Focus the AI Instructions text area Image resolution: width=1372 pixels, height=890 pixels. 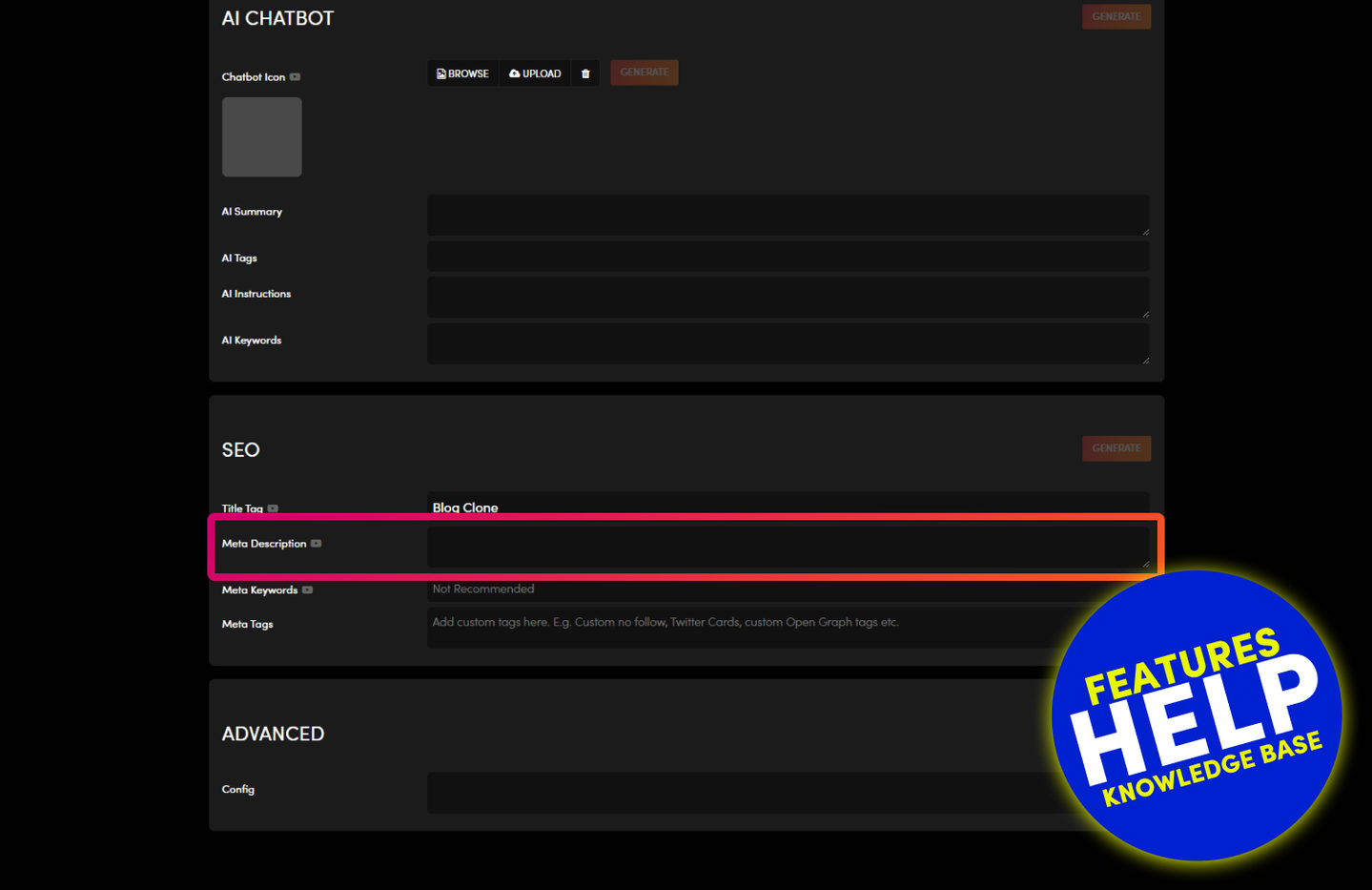click(787, 298)
